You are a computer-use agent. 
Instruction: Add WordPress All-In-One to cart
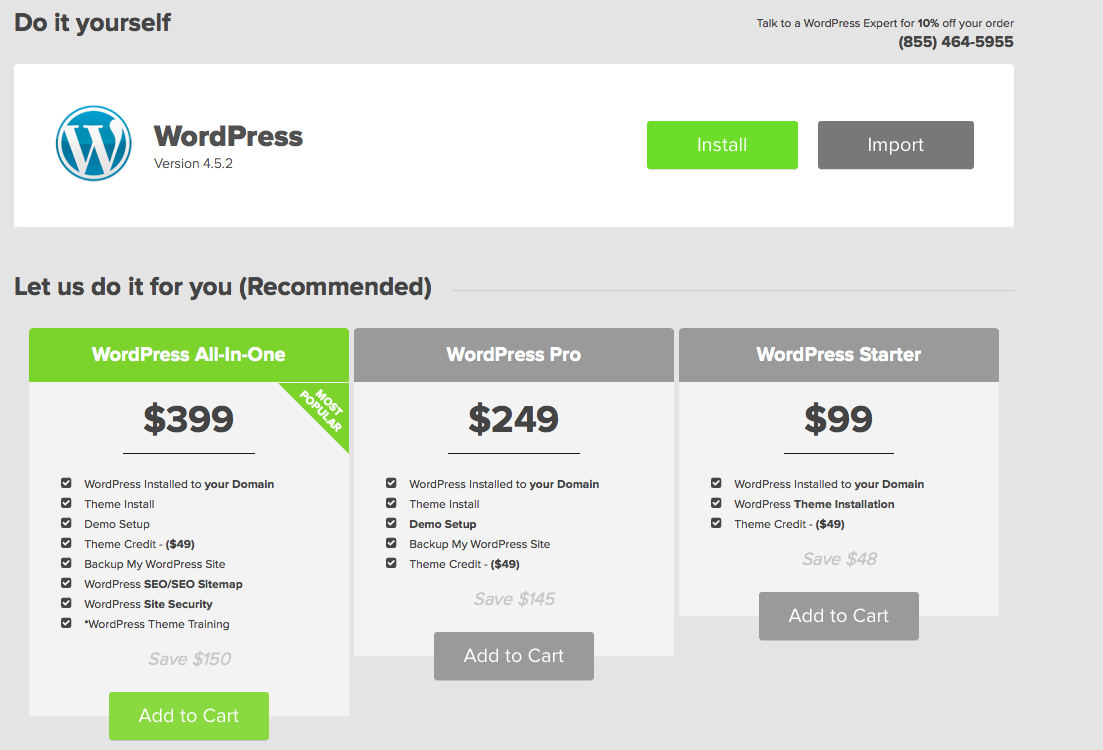pyautogui.click(x=189, y=716)
